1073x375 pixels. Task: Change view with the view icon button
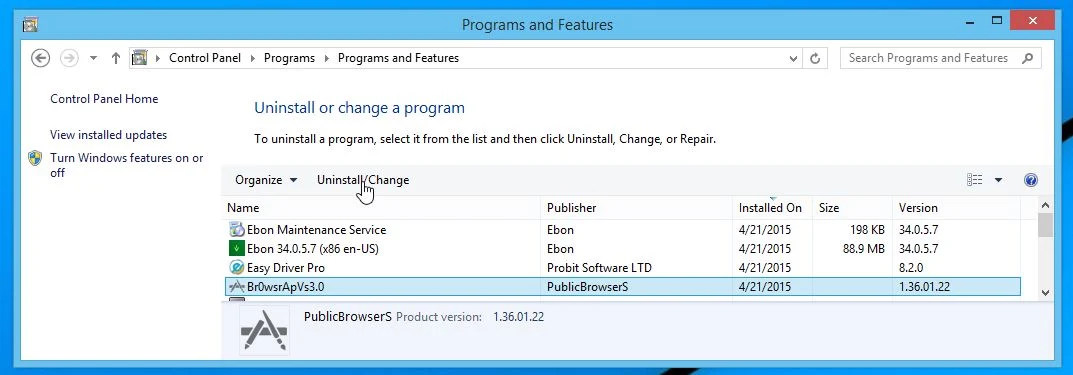pyautogui.click(x=974, y=180)
